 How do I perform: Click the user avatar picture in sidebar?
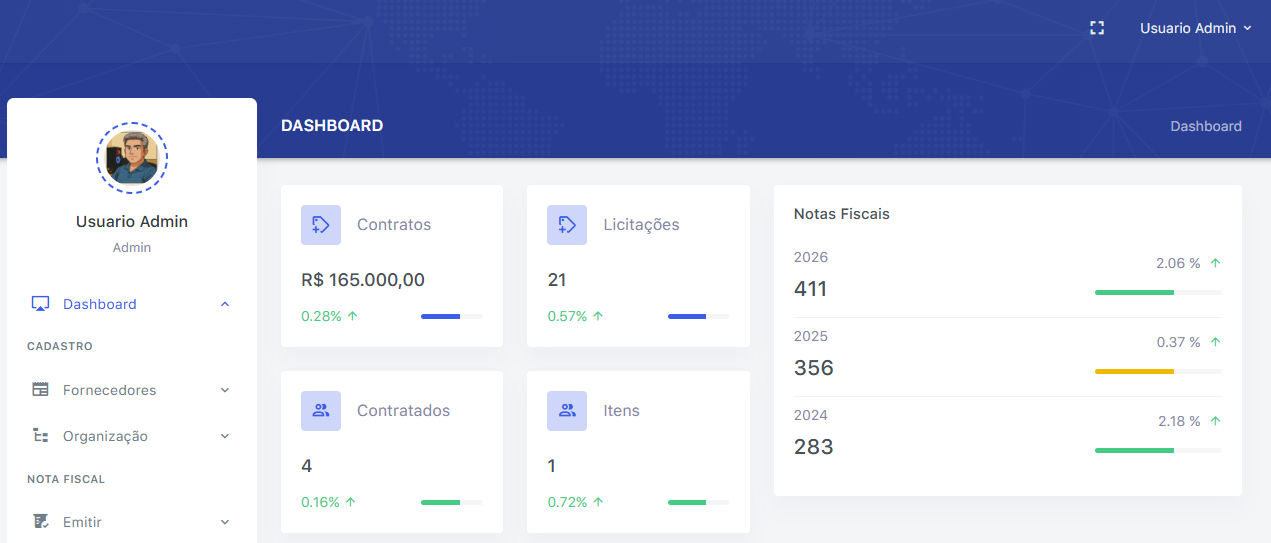(x=132, y=158)
